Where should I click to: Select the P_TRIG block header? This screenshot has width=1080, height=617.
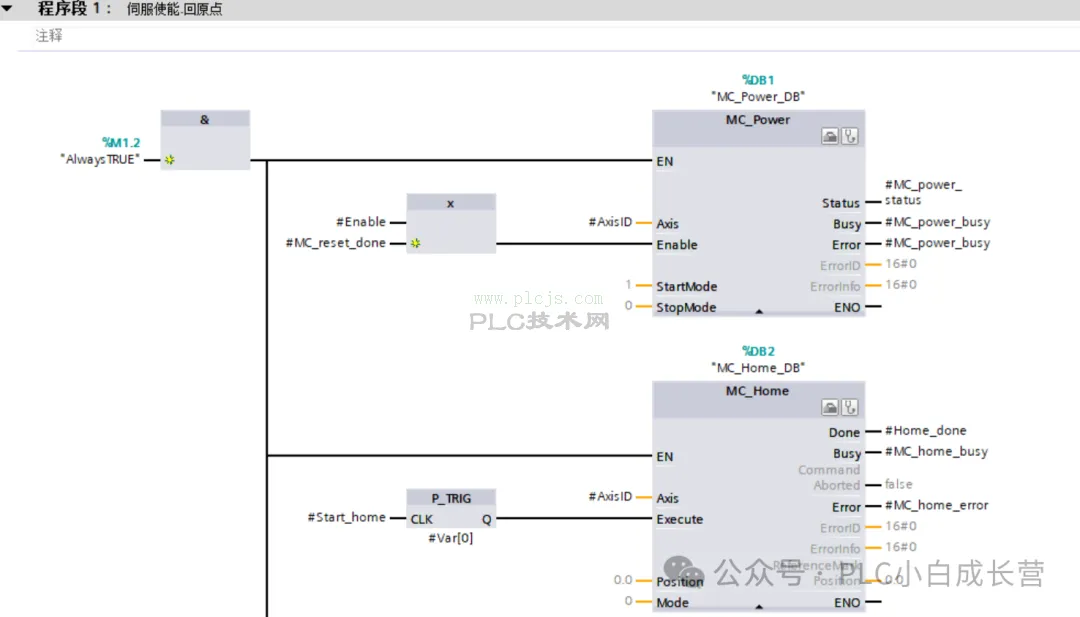pos(451,498)
